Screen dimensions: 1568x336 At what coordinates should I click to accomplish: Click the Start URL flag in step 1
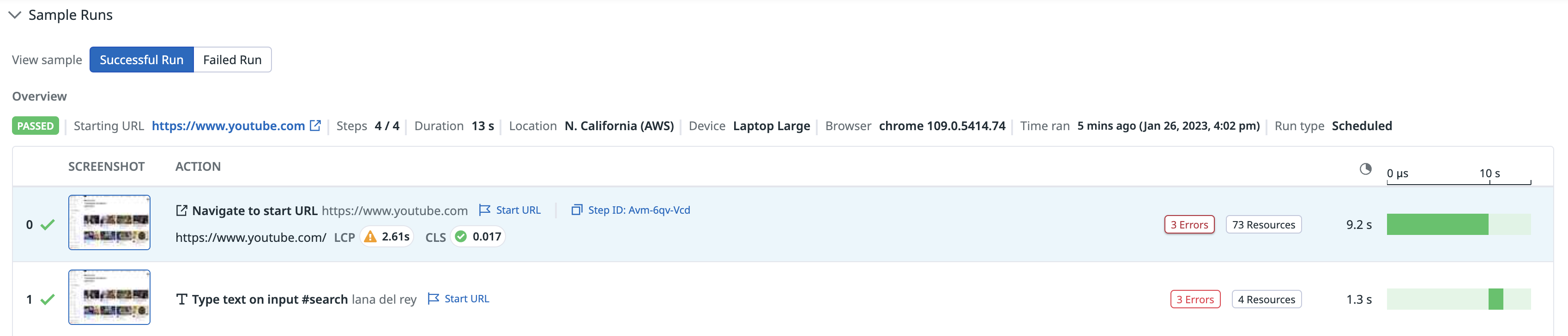[x=458, y=299]
